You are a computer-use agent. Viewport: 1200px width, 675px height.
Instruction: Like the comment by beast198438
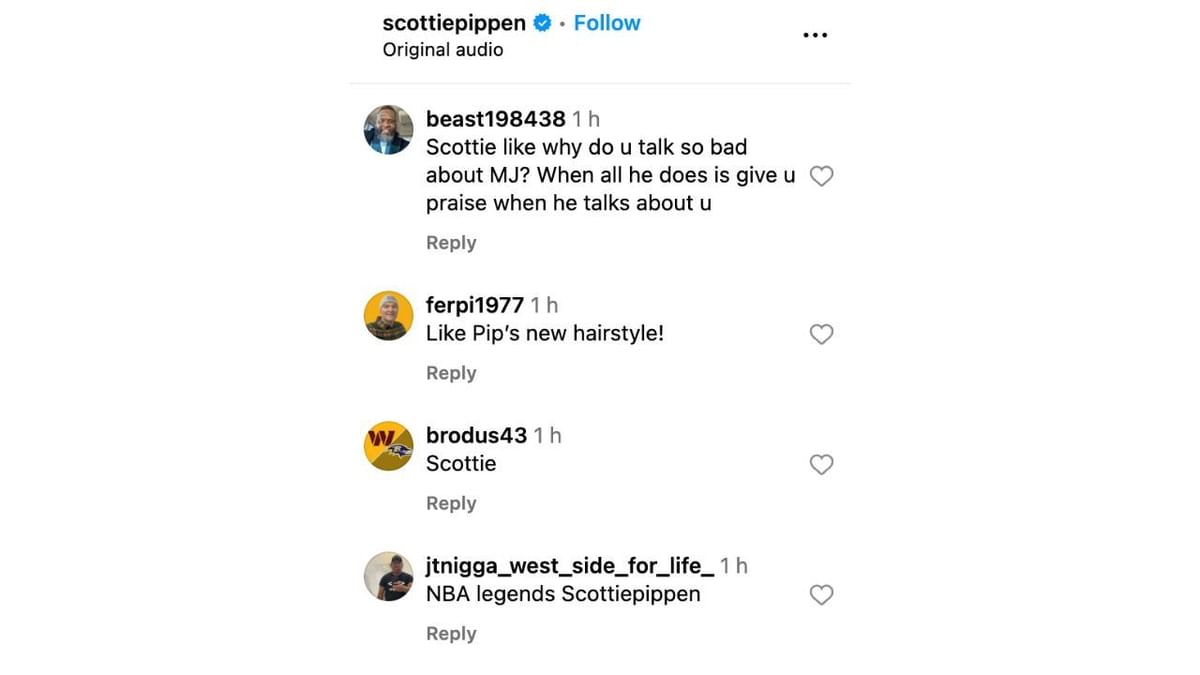tap(821, 176)
